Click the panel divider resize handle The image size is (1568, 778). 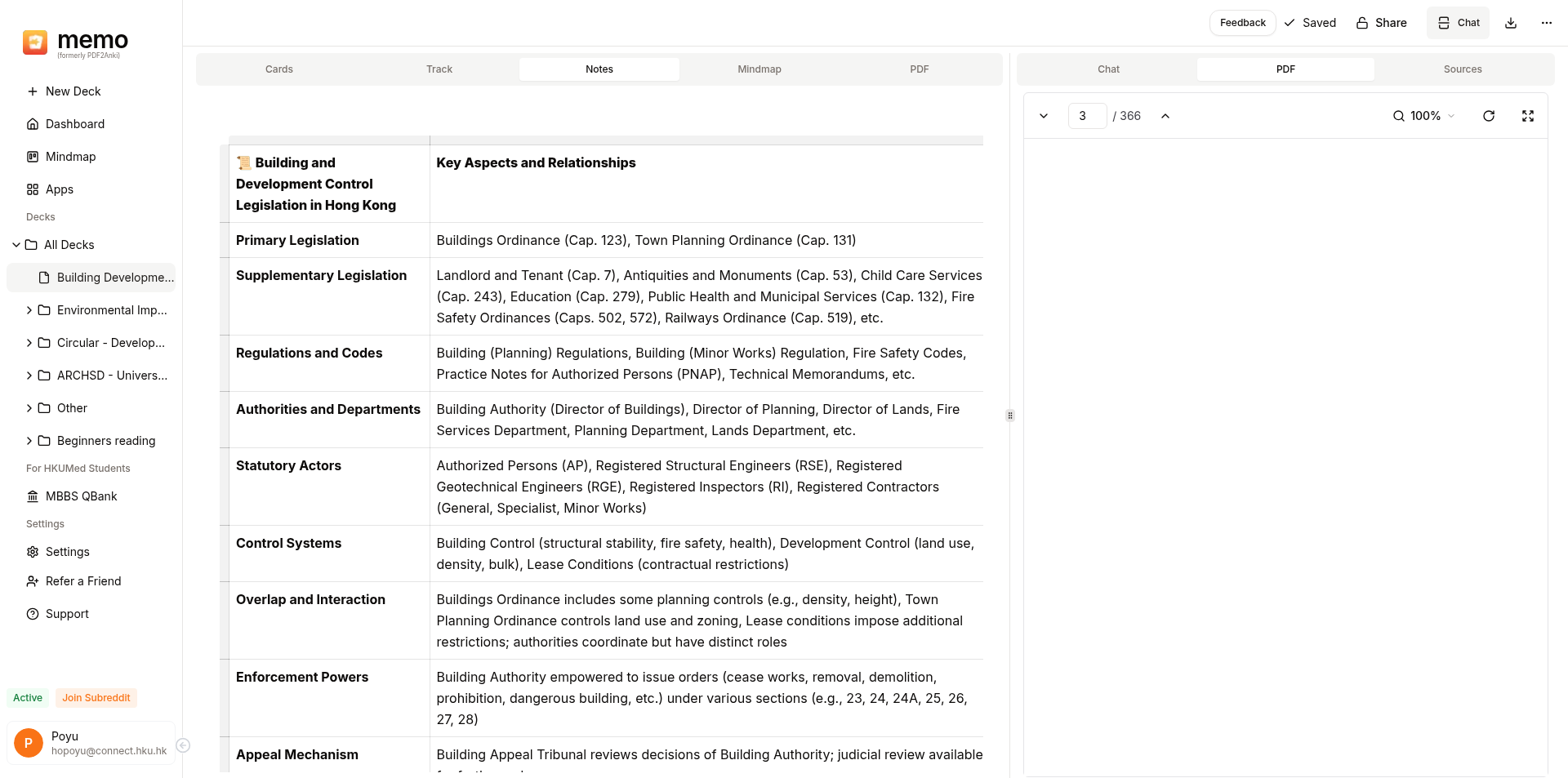tap(1010, 416)
